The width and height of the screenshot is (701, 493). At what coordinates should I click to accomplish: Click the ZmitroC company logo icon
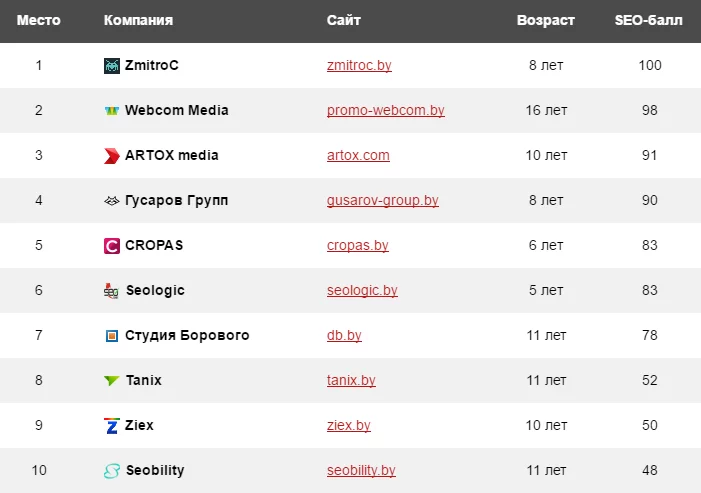point(112,66)
